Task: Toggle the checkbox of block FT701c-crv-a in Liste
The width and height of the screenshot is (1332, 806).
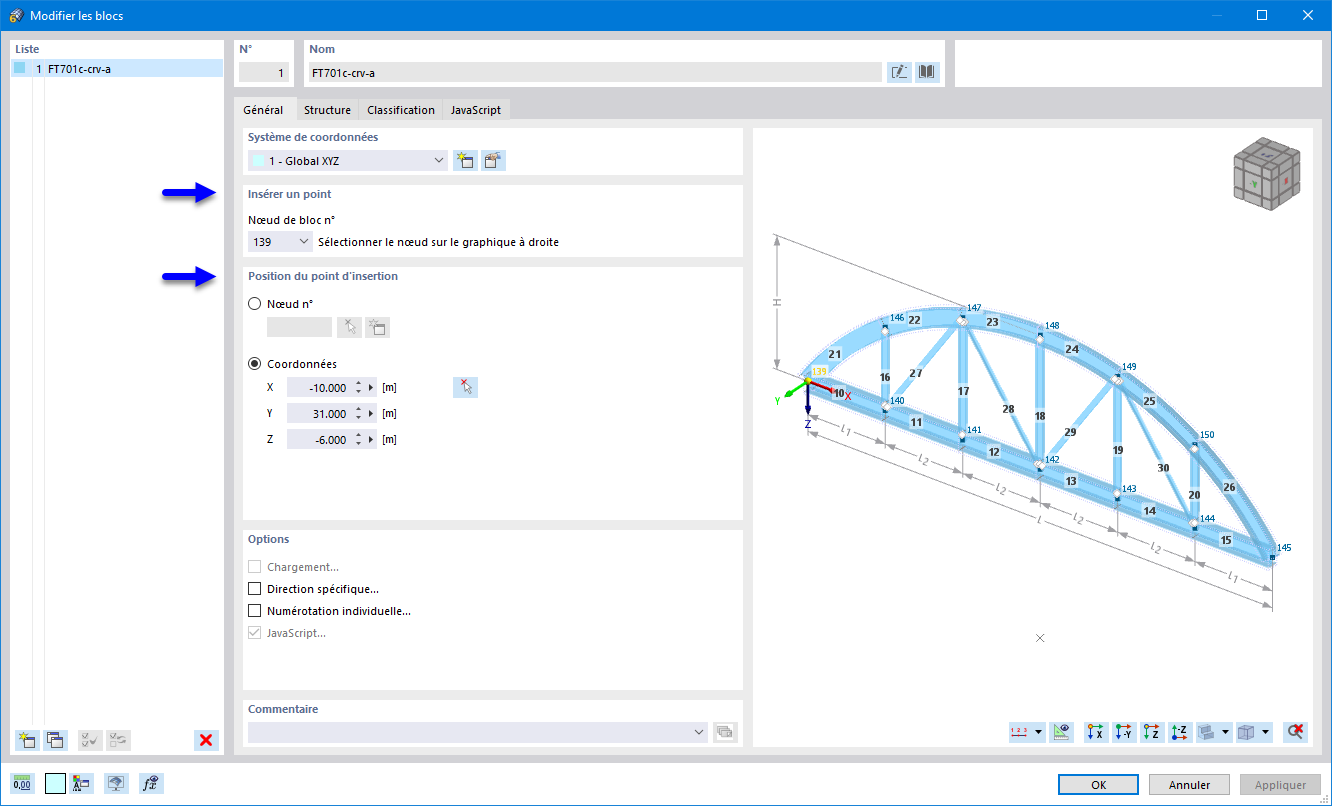Action: pos(20,69)
